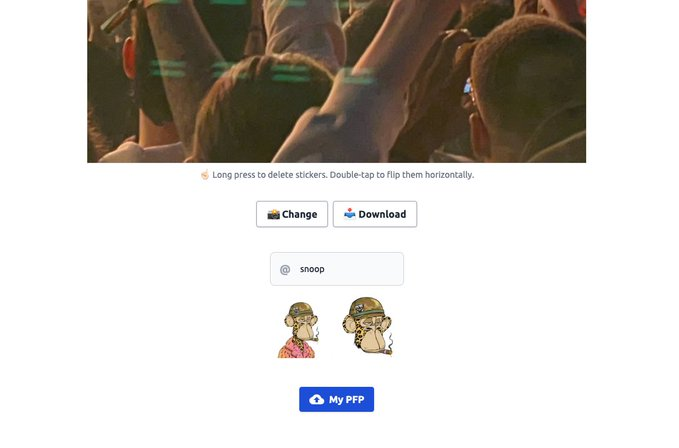Click the cigar smoke on the ape head sticker
Viewport: 679px width, 448px height.
click(x=390, y=342)
